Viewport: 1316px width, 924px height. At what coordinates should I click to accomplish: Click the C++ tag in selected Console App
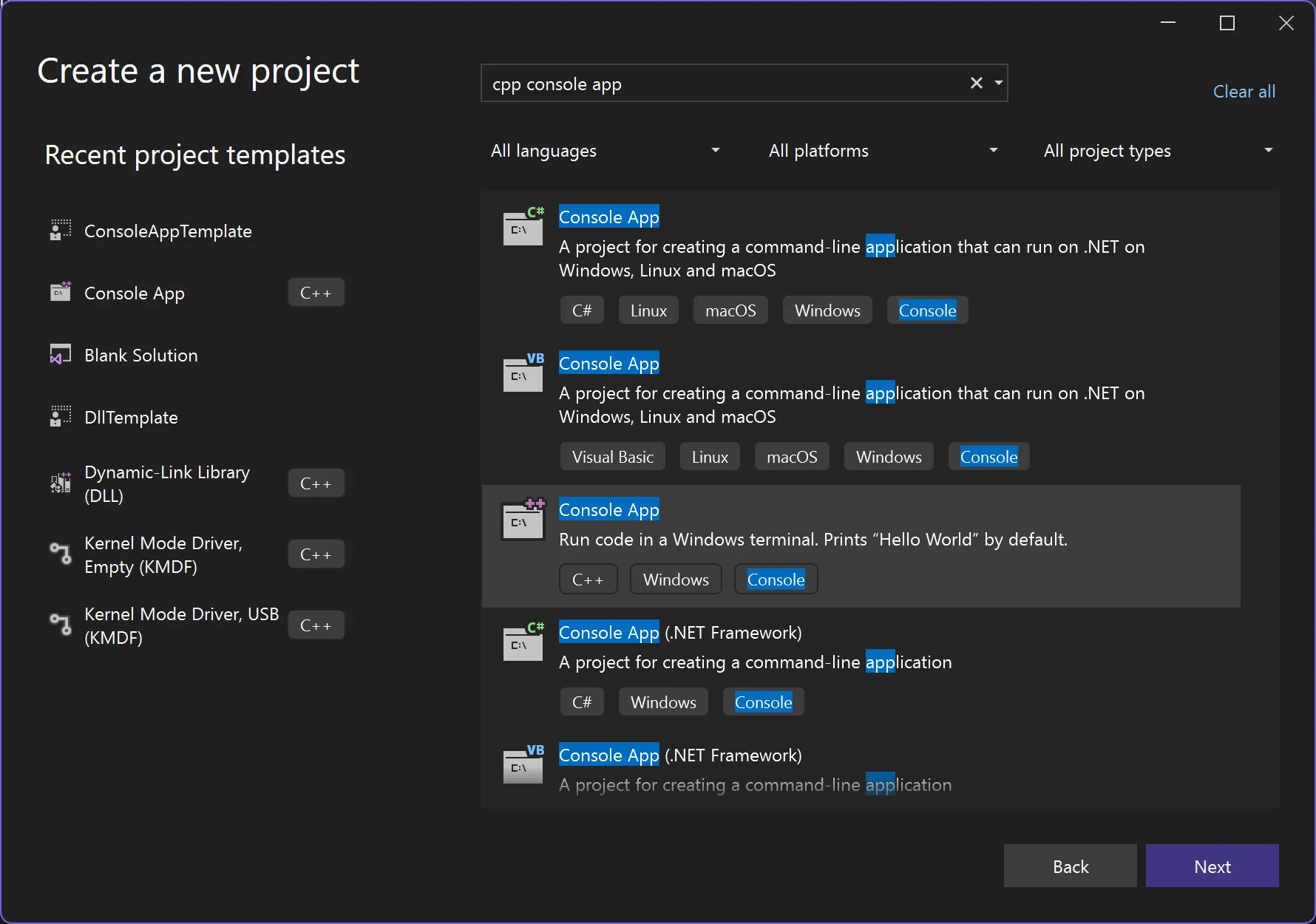[588, 580]
